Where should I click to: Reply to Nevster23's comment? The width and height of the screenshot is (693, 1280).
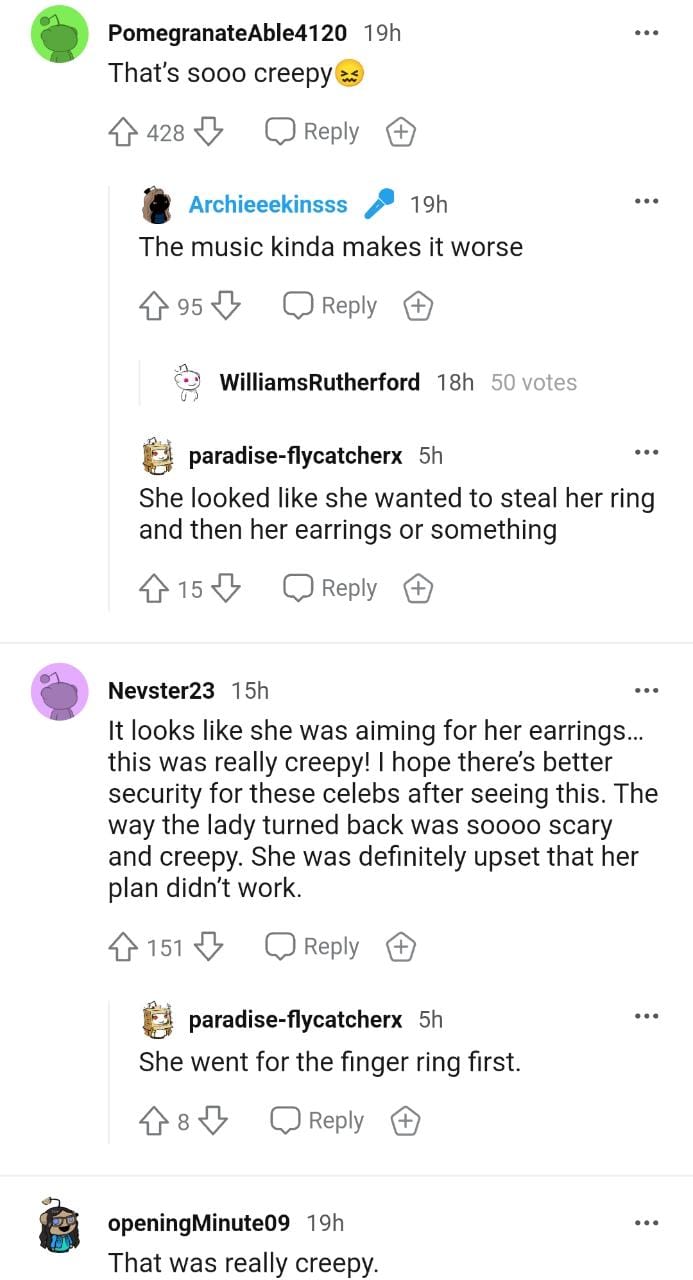click(x=312, y=946)
